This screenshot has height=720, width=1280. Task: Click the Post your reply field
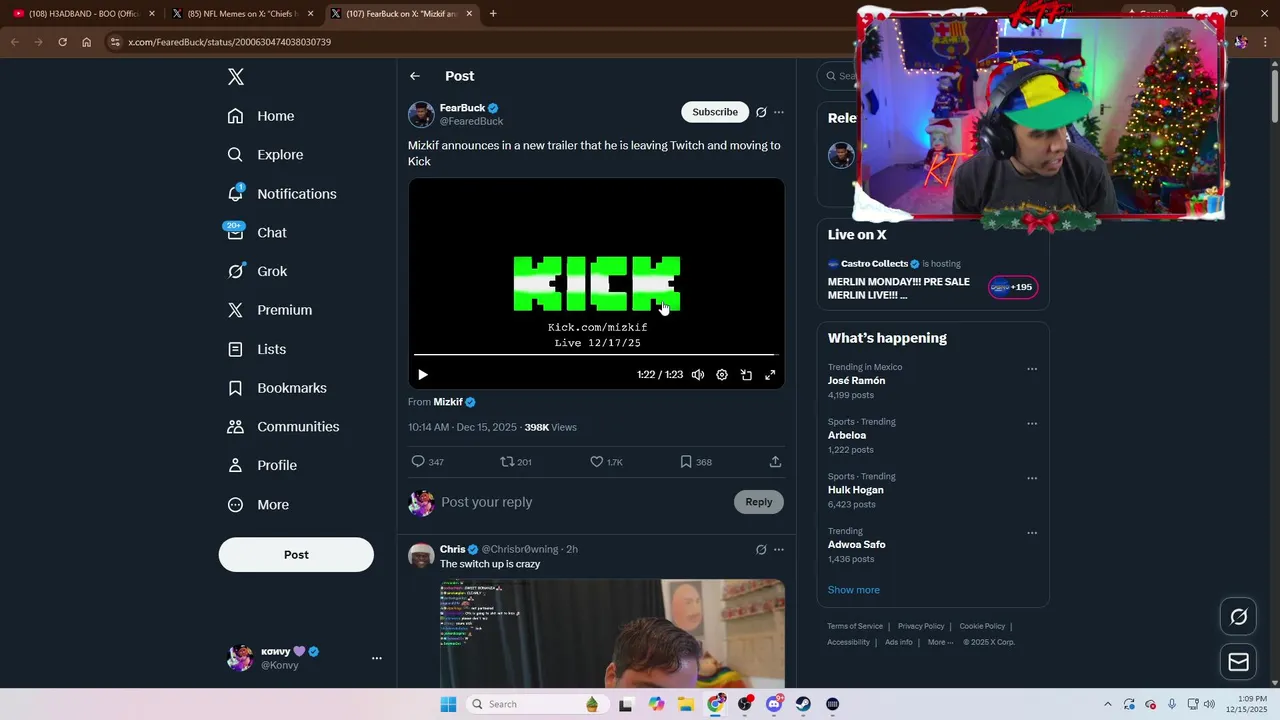tap(583, 502)
